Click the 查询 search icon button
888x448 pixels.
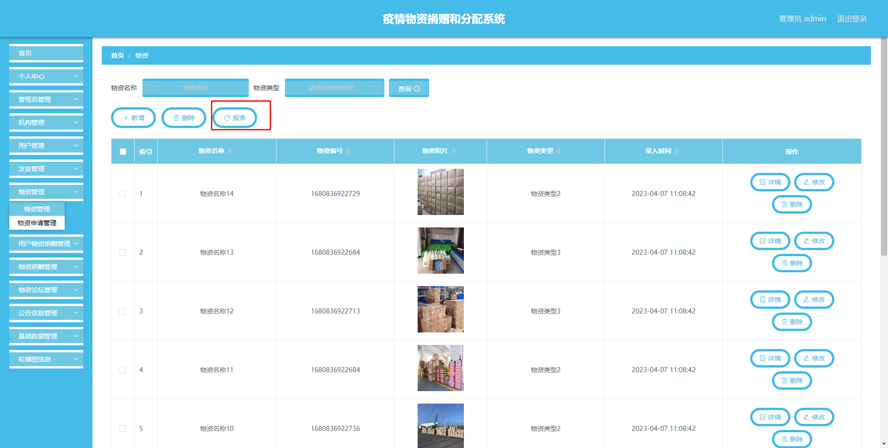coord(409,88)
